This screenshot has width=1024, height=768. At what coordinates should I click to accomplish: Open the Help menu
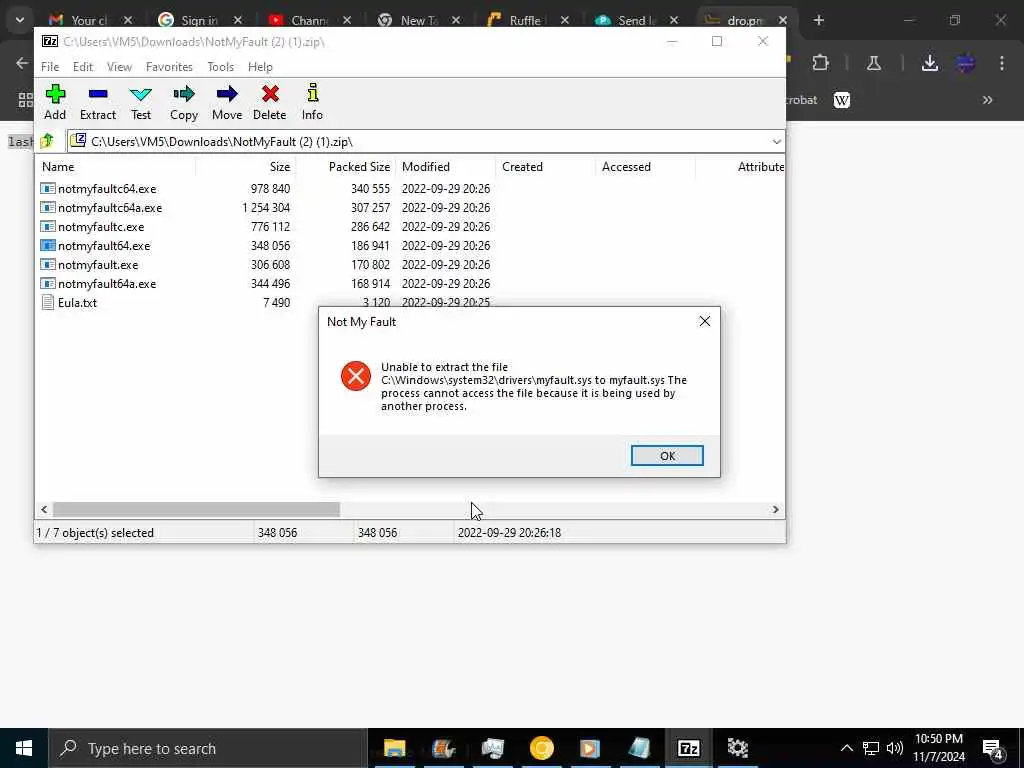click(260, 67)
